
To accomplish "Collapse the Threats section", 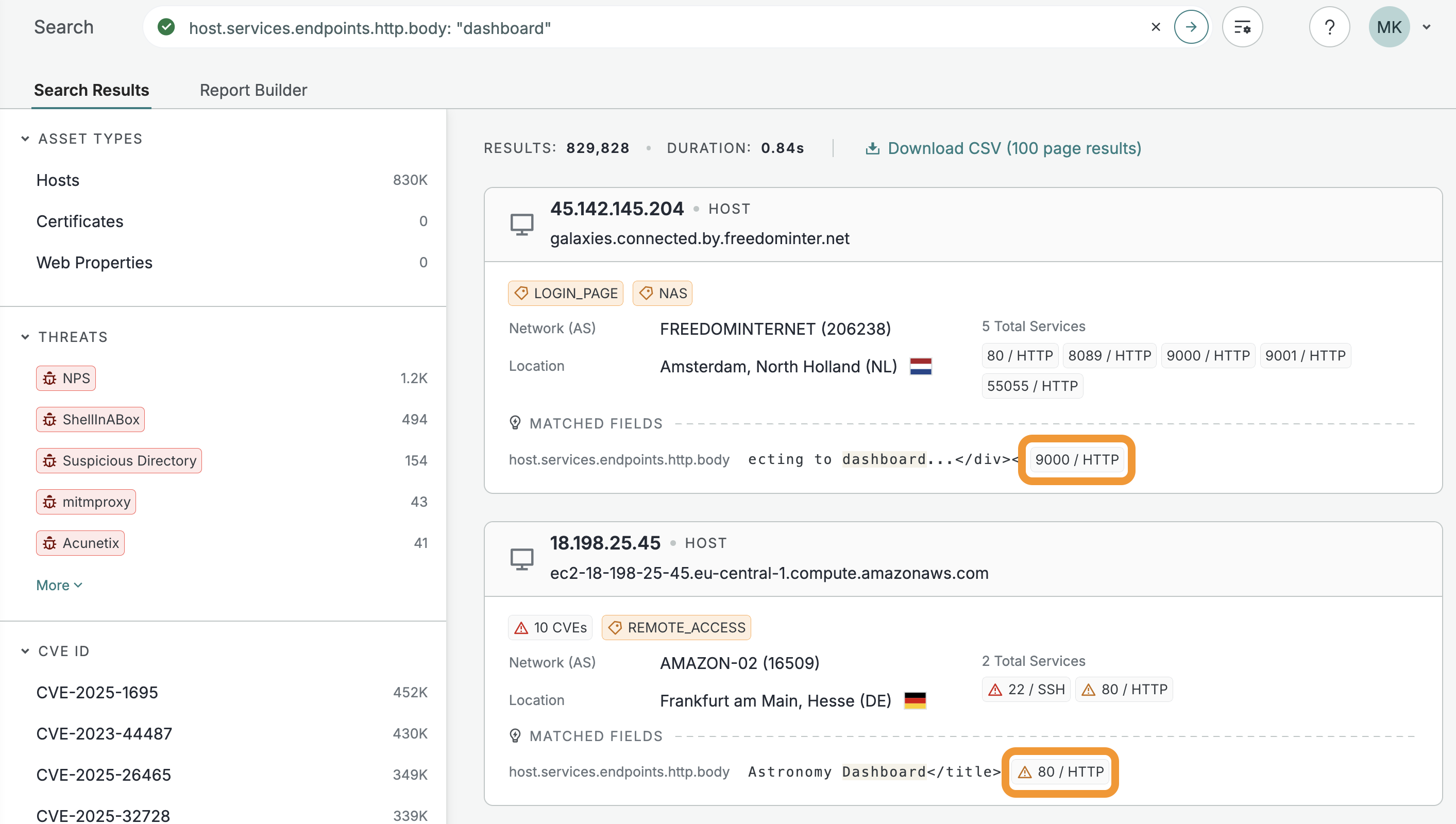I will point(25,337).
